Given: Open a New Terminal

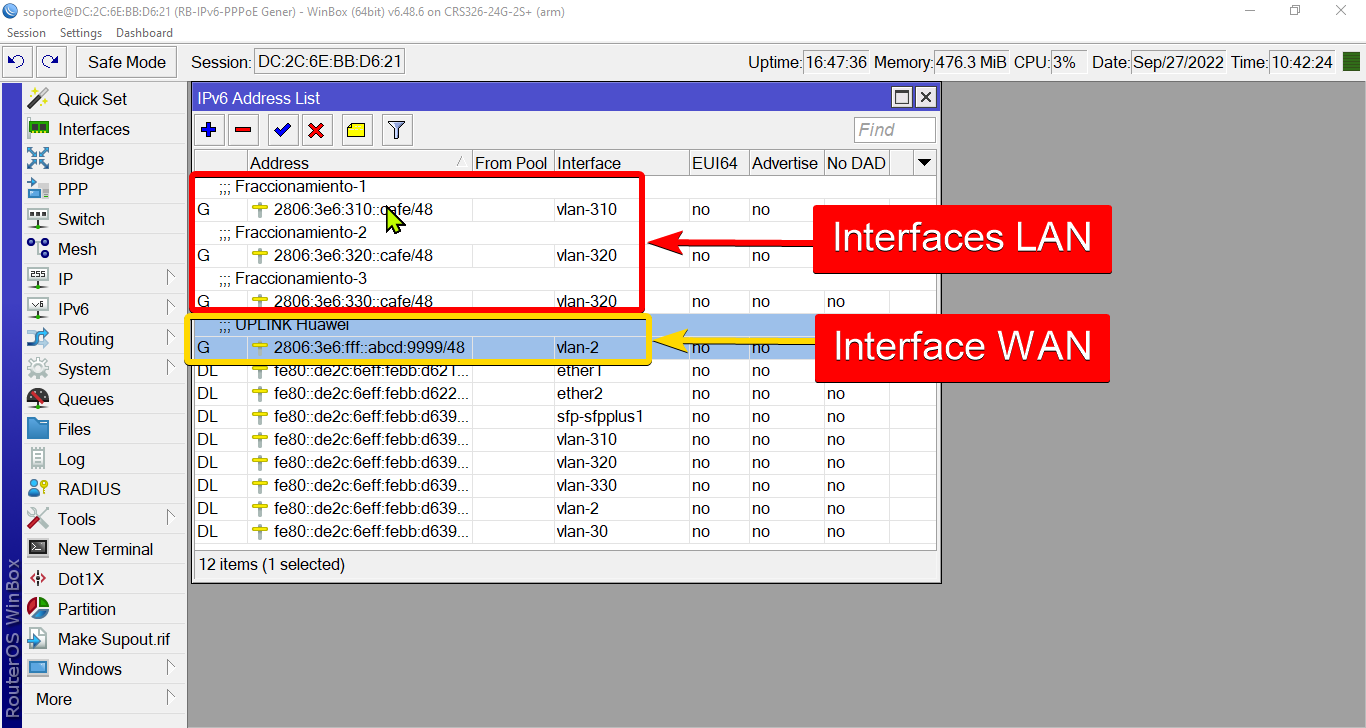Looking at the screenshot, I should click(x=105, y=549).
